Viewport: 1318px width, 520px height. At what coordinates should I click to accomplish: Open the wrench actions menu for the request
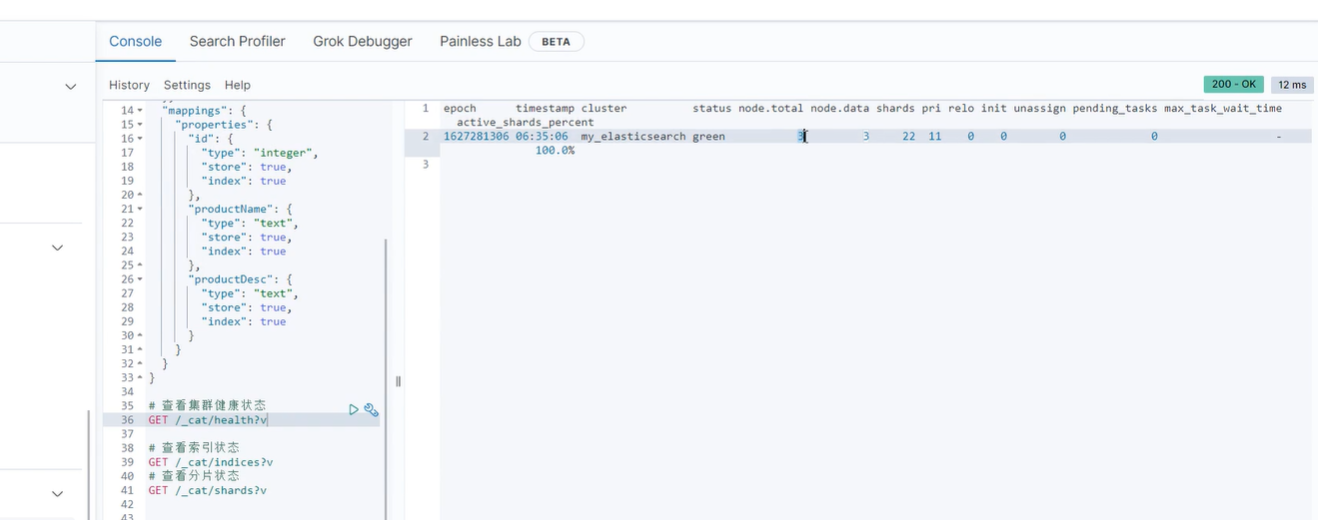pyautogui.click(x=371, y=409)
